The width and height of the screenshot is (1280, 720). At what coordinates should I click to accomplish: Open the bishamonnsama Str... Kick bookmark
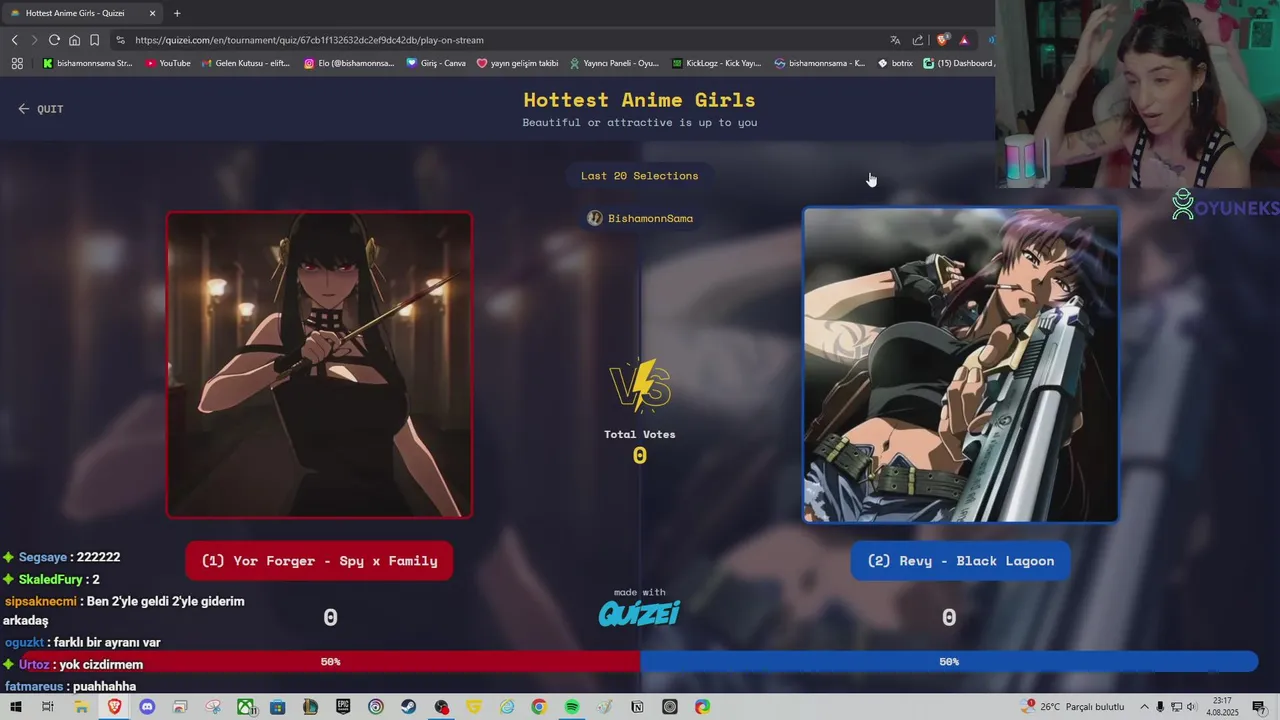click(88, 63)
